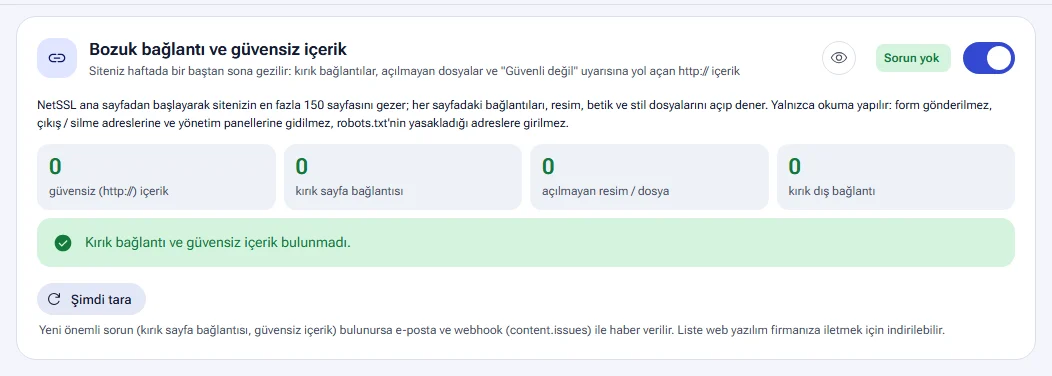
Task: Click the green checkmark success icon
Action: (x=63, y=243)
